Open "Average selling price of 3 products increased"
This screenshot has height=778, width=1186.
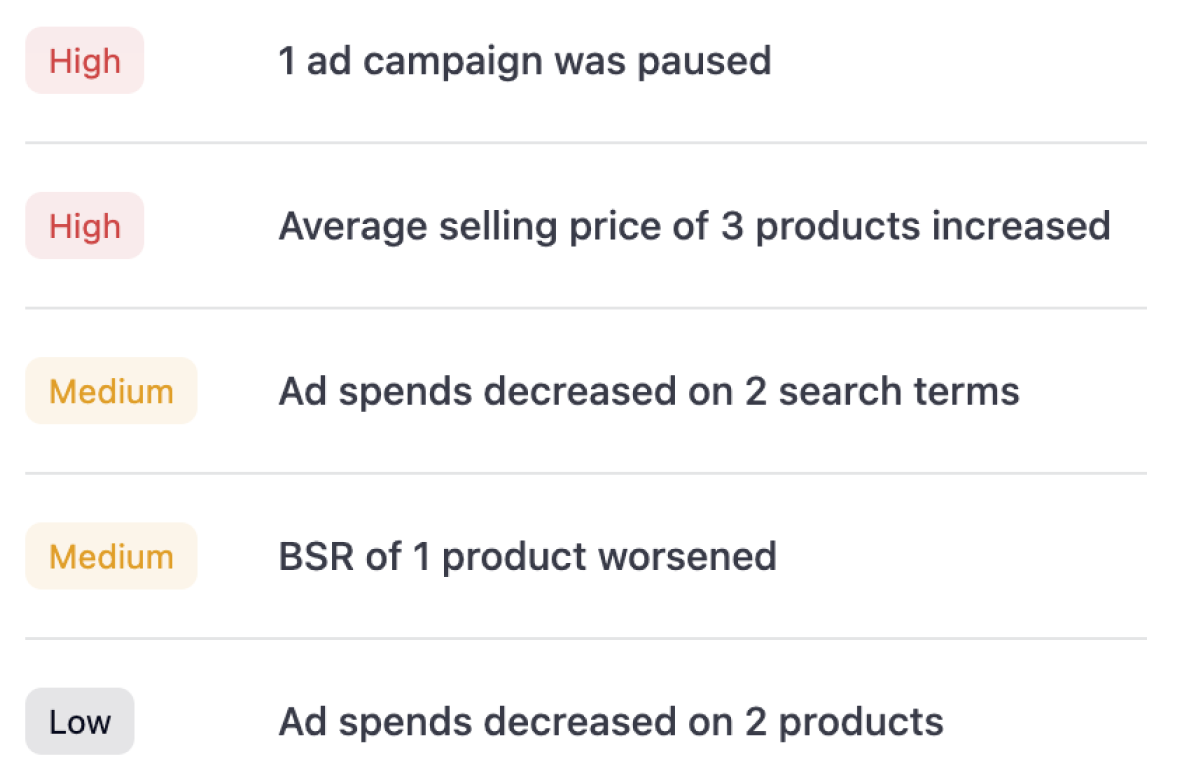(x=694, y=226)
